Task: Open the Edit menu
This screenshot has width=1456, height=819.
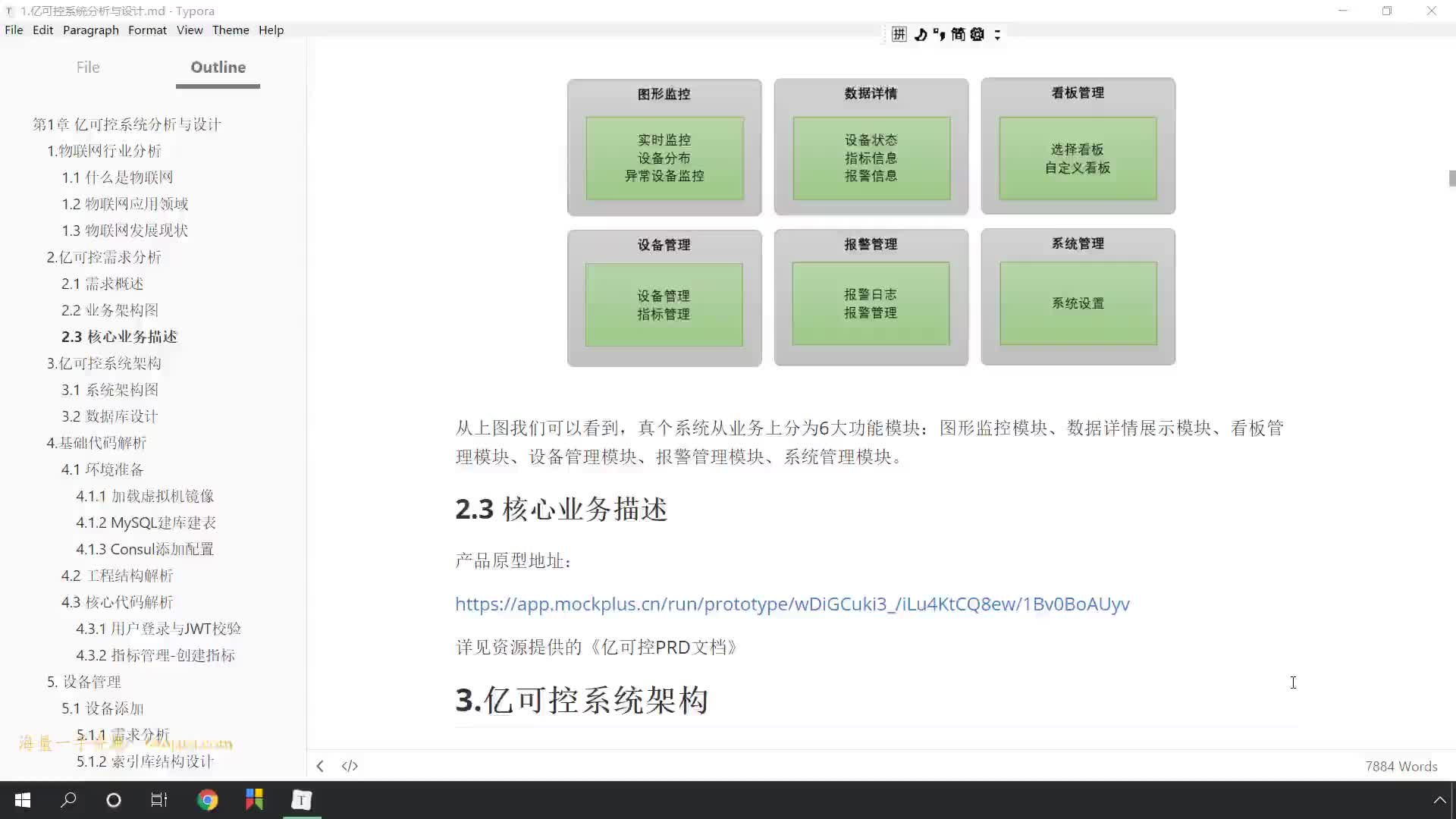Action: click(42, 30)
